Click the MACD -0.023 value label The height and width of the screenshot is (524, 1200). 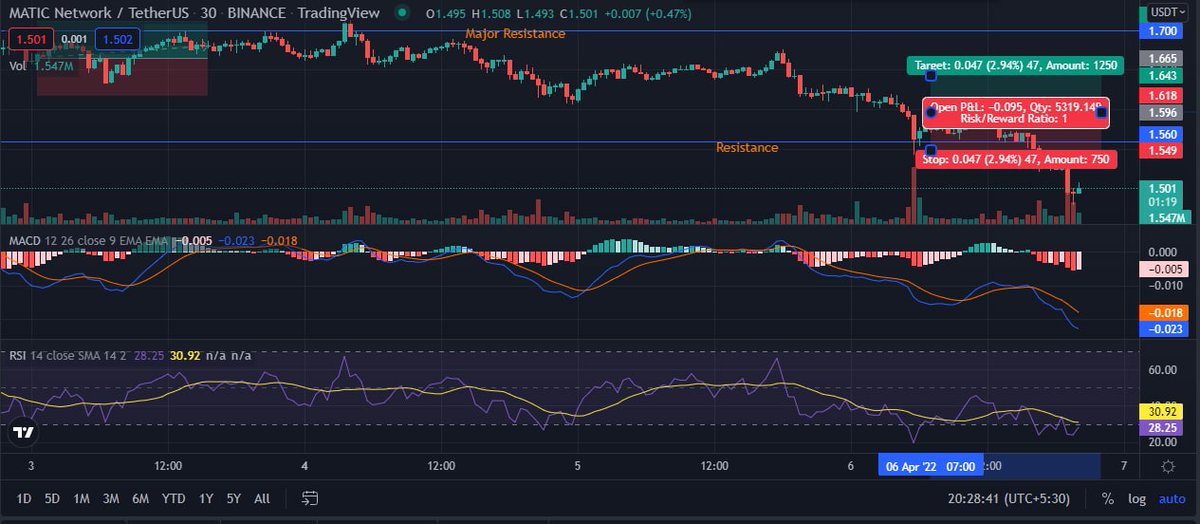point(1163,328)
